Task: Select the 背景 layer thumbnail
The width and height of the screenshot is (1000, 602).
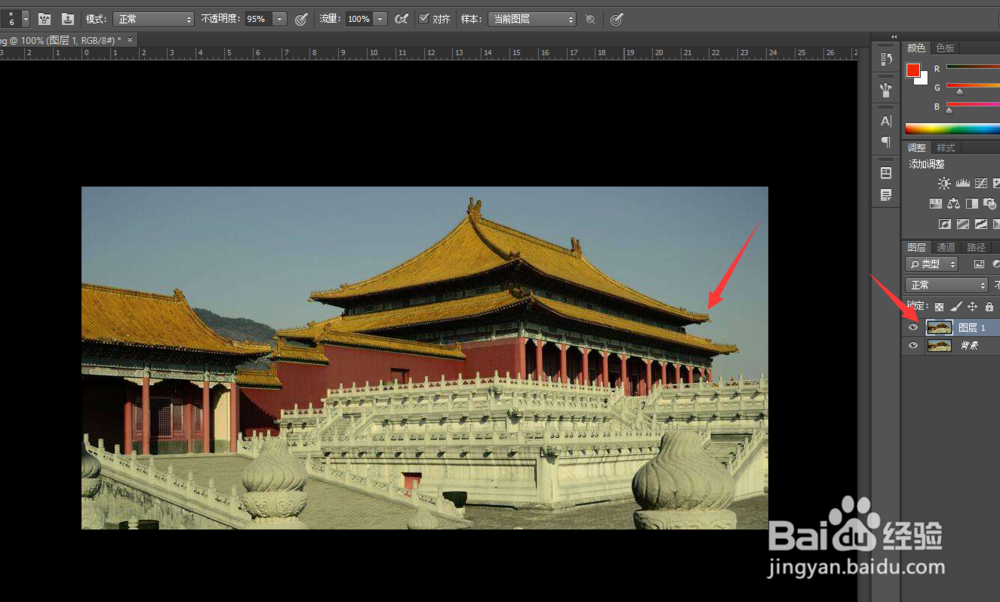Action: (x=939, y=345)
